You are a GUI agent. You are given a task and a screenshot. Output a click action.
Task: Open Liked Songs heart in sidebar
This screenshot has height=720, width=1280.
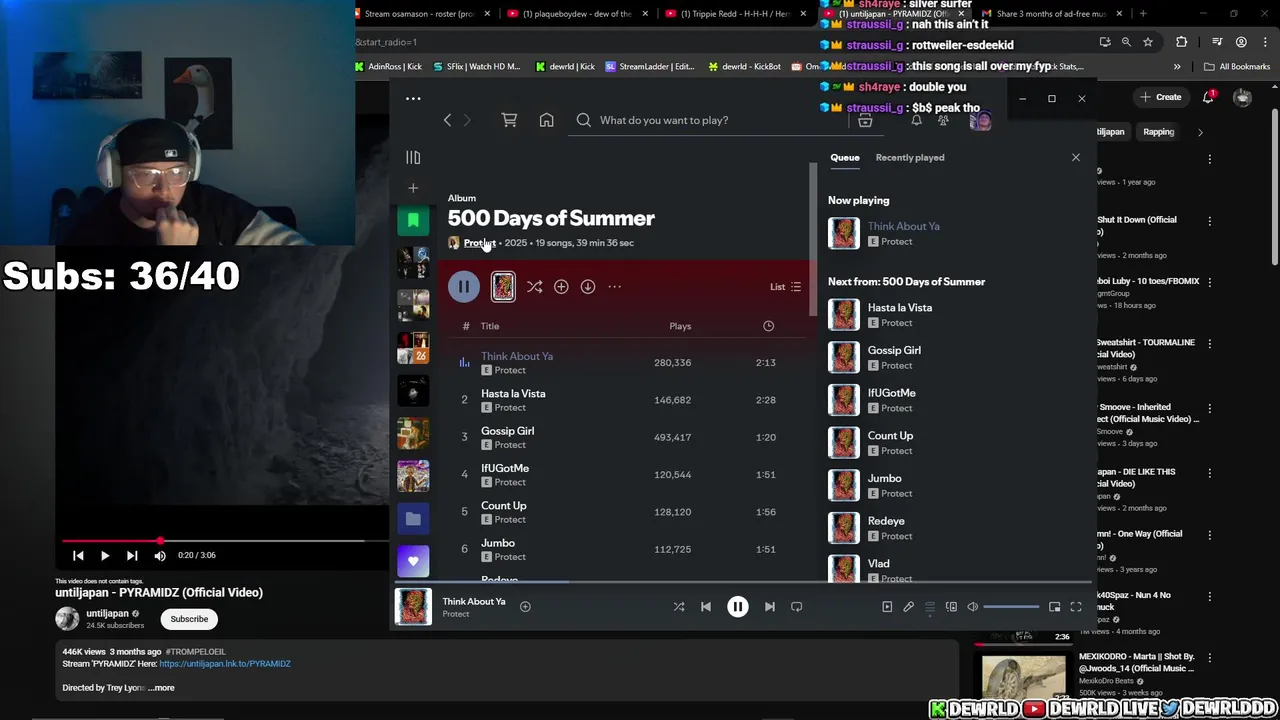pyautogui.click(x=413, y=561)
